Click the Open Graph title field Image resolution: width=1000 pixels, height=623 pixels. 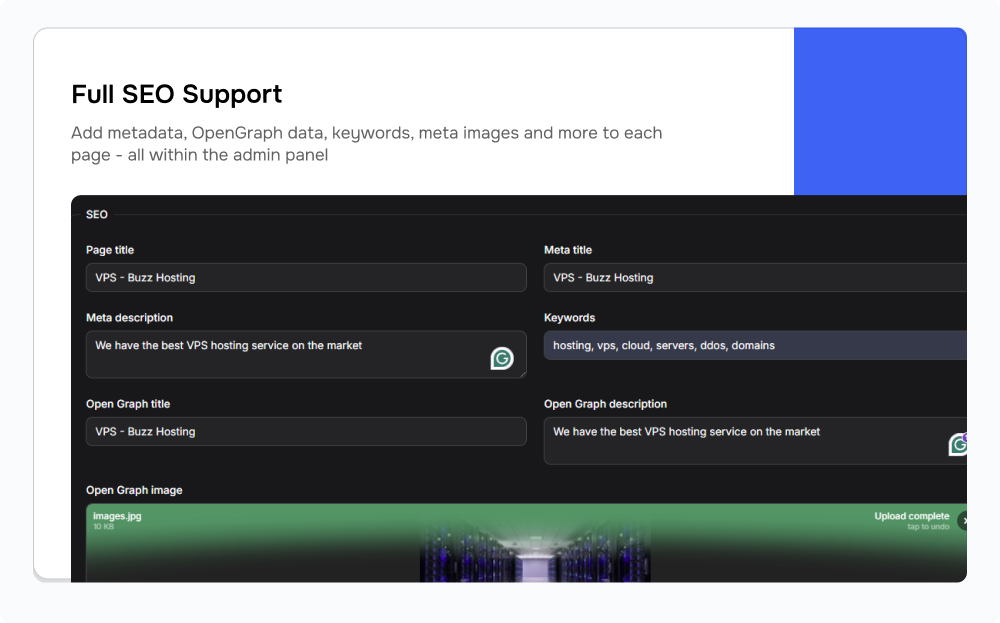(x=306, y=432)
